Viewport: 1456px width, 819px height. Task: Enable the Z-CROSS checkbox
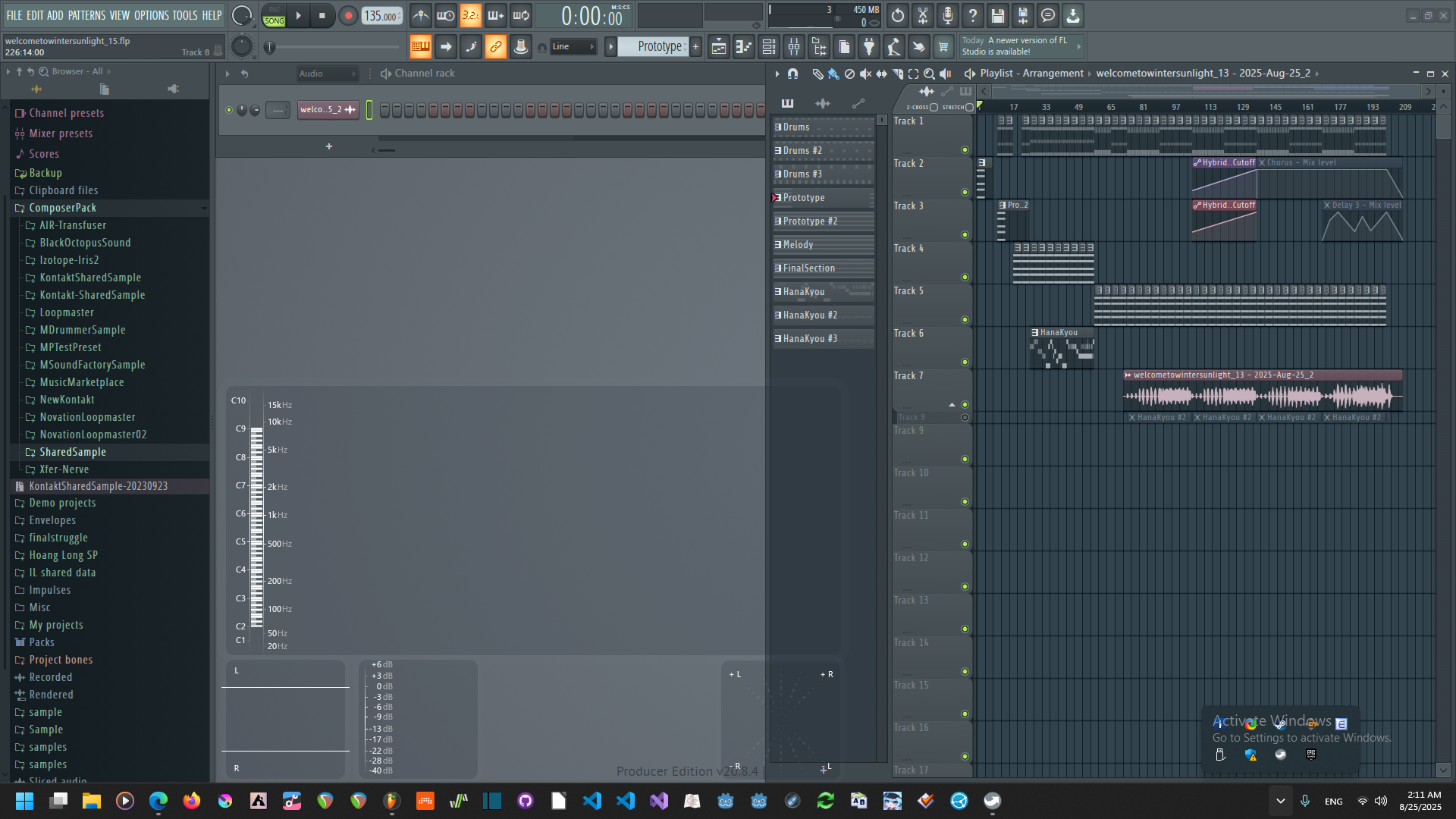coord(934,107)
